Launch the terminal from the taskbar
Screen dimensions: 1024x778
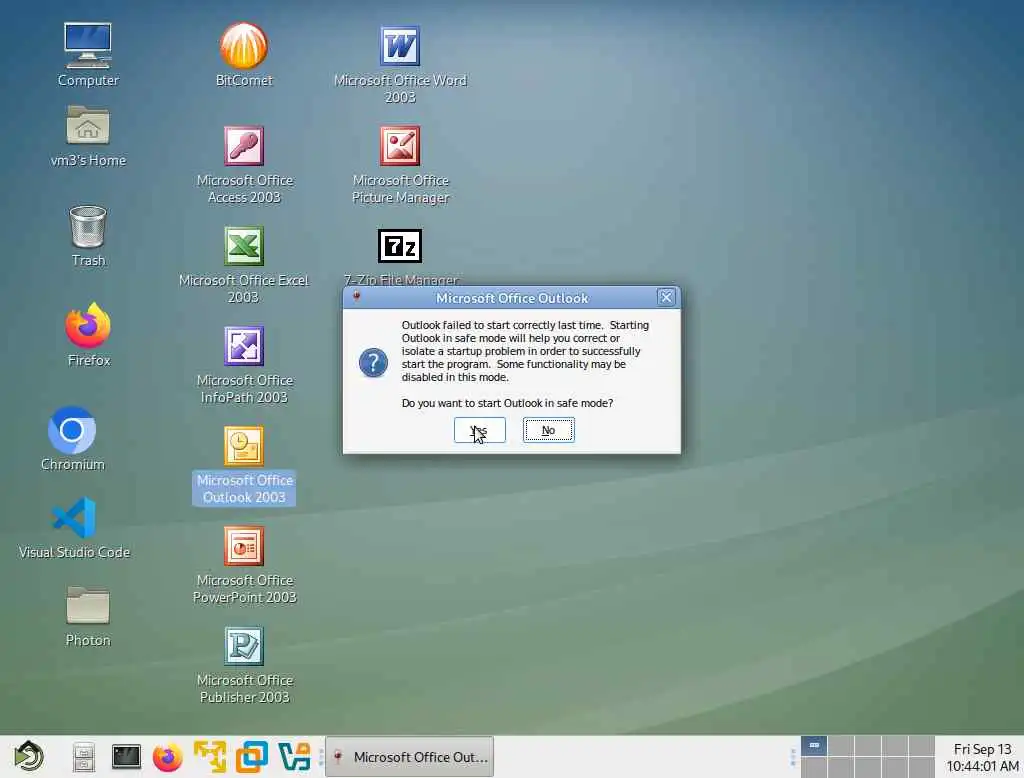click(x=126, y=756)
